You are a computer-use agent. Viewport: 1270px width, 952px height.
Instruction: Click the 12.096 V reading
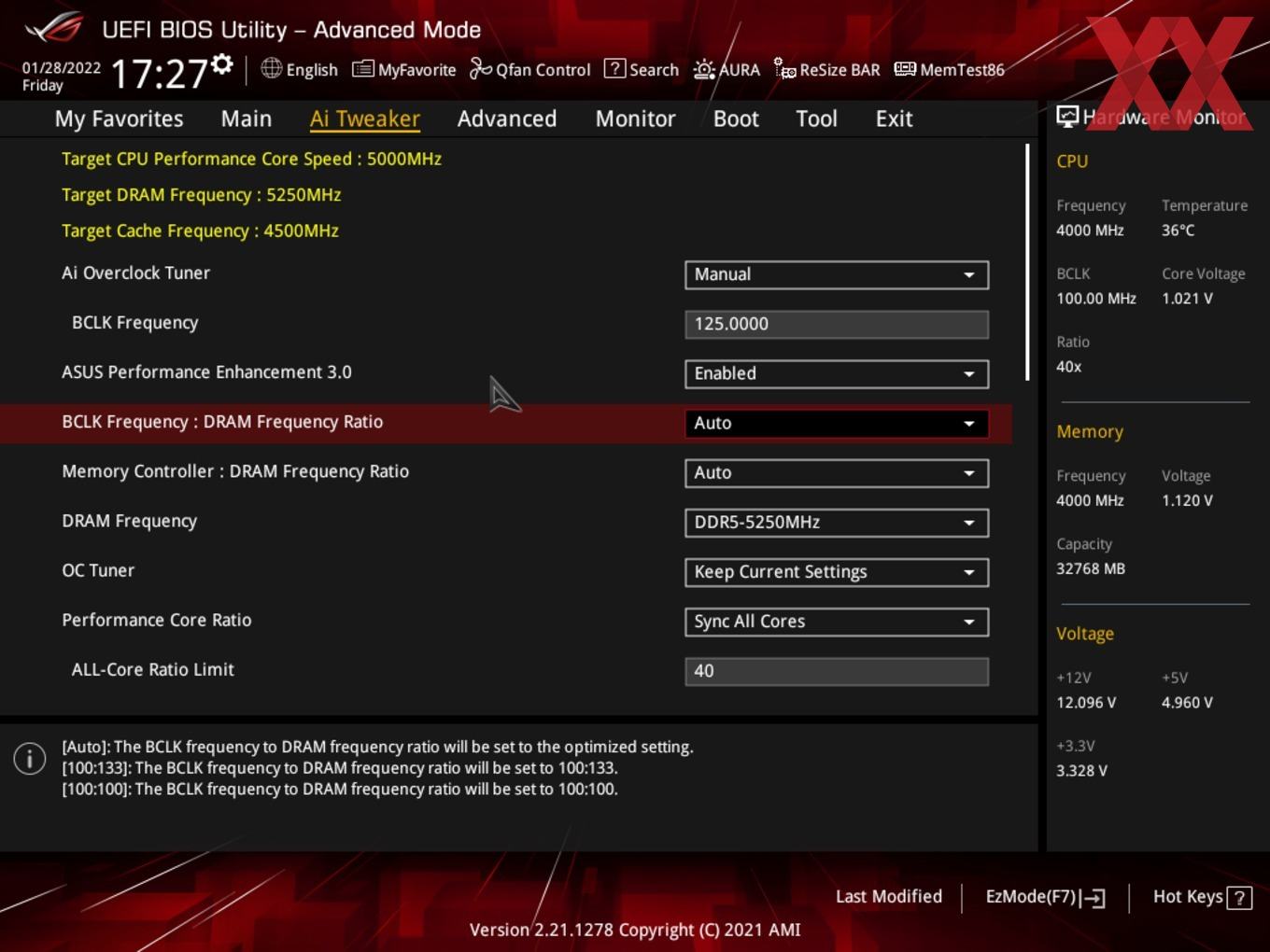coord(1086,702)
